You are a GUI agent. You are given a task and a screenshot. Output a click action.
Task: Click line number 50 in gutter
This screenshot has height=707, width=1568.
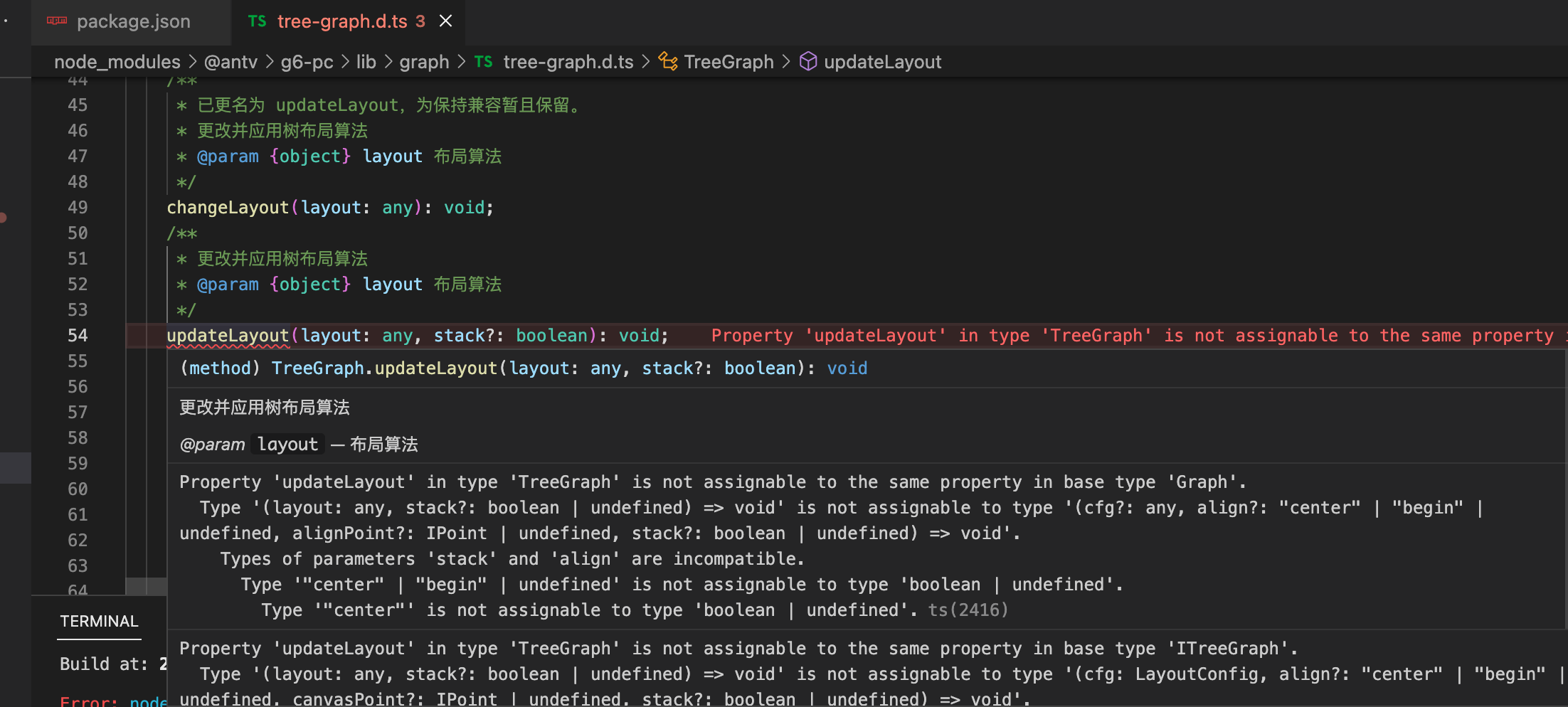pos(78,233)
